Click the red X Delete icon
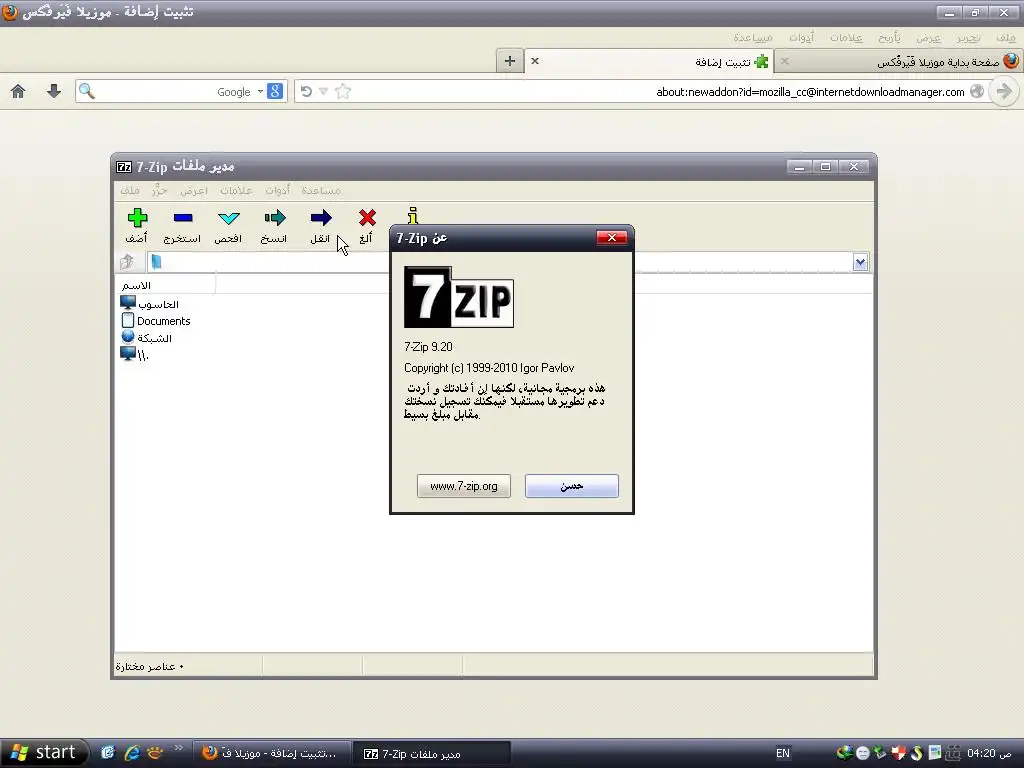 tap(367, 217)
